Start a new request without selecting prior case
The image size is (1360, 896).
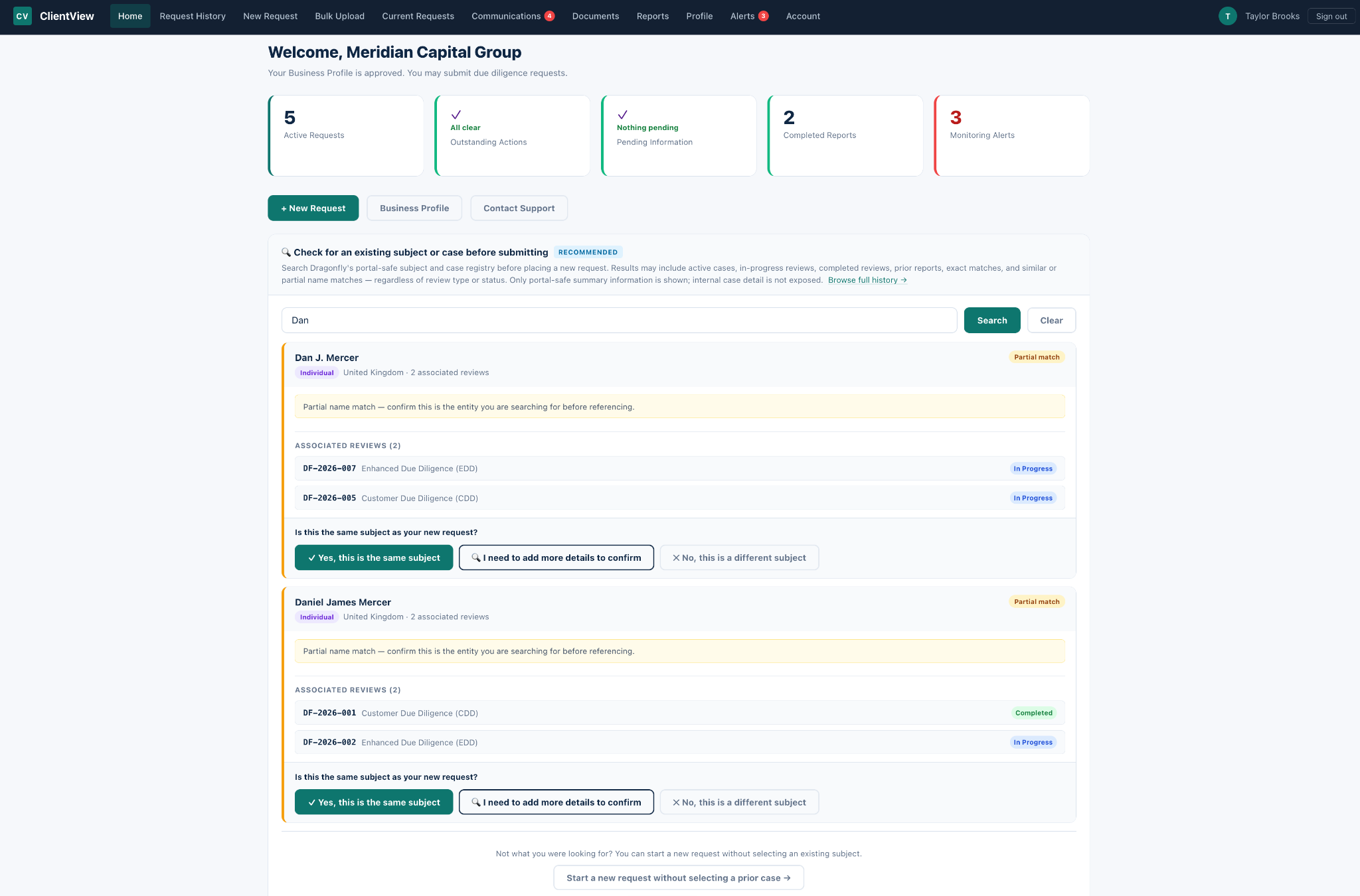pyautogui.click(x=679, y=878)
